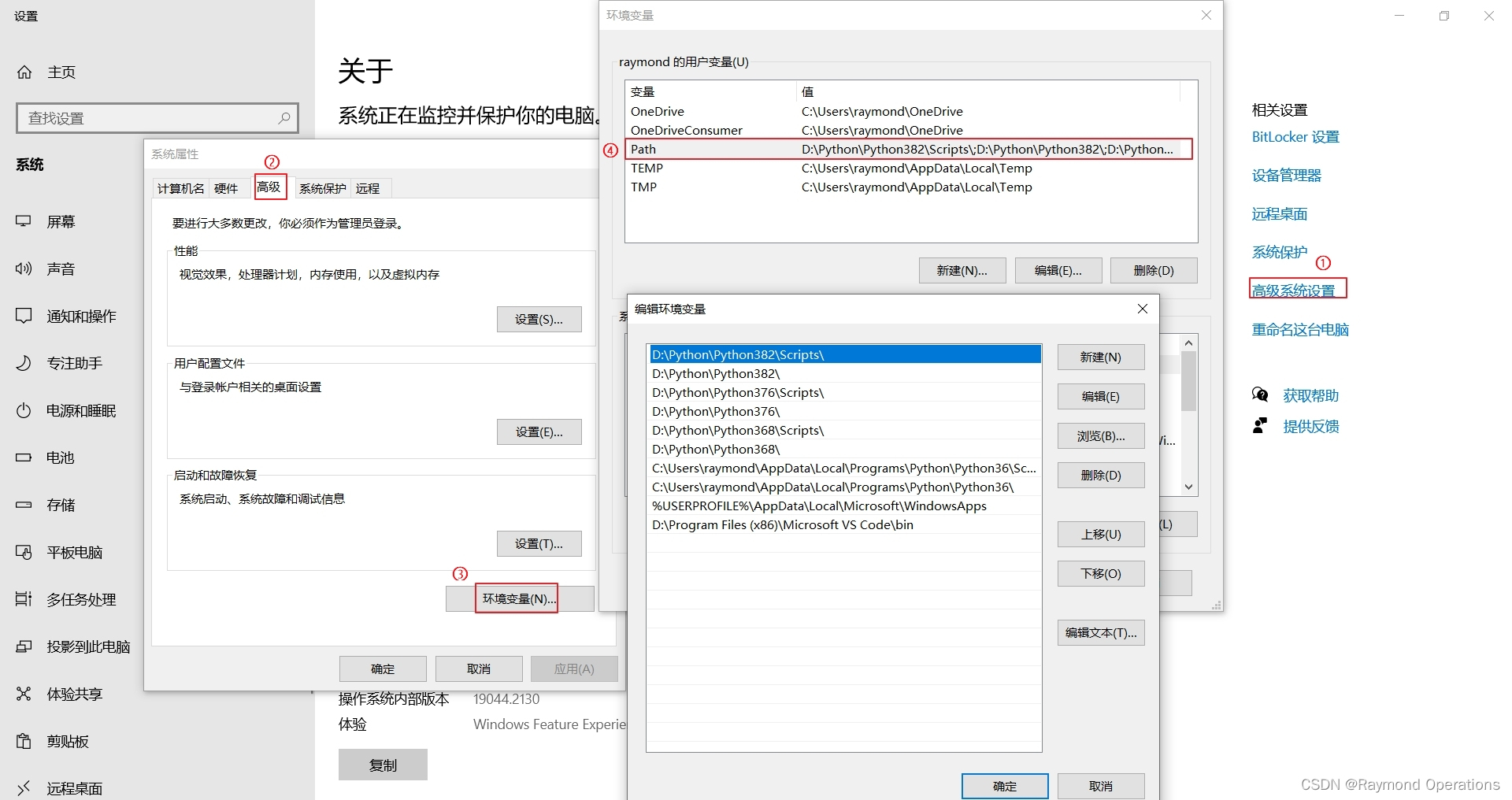Open 多任务处理 multitasking icon

pos(24,599)
